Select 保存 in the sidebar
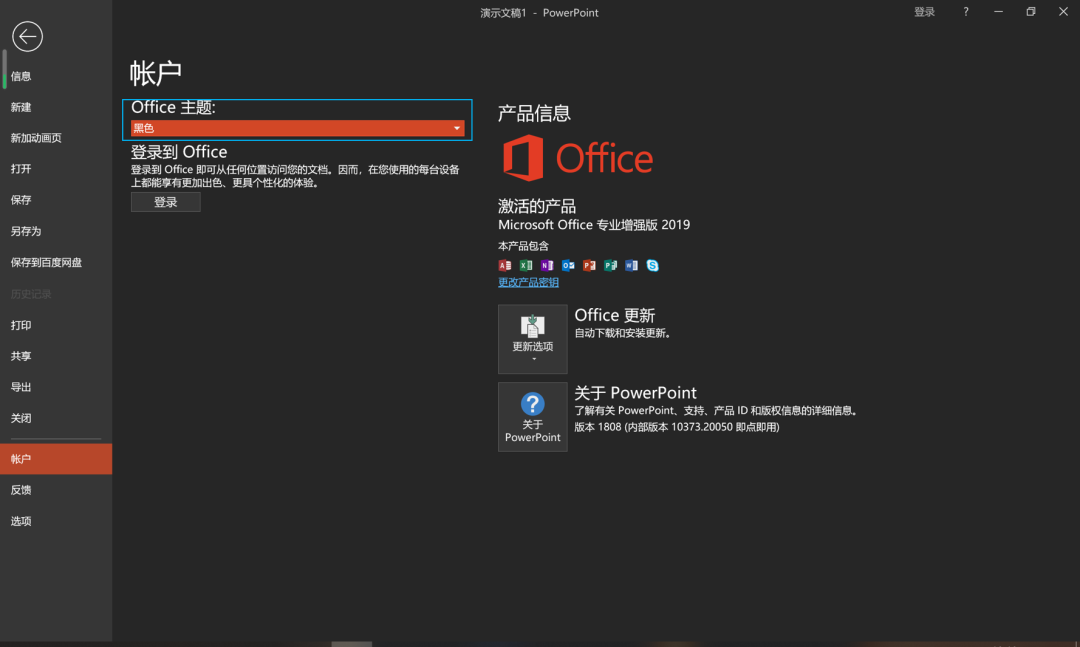 56,200
